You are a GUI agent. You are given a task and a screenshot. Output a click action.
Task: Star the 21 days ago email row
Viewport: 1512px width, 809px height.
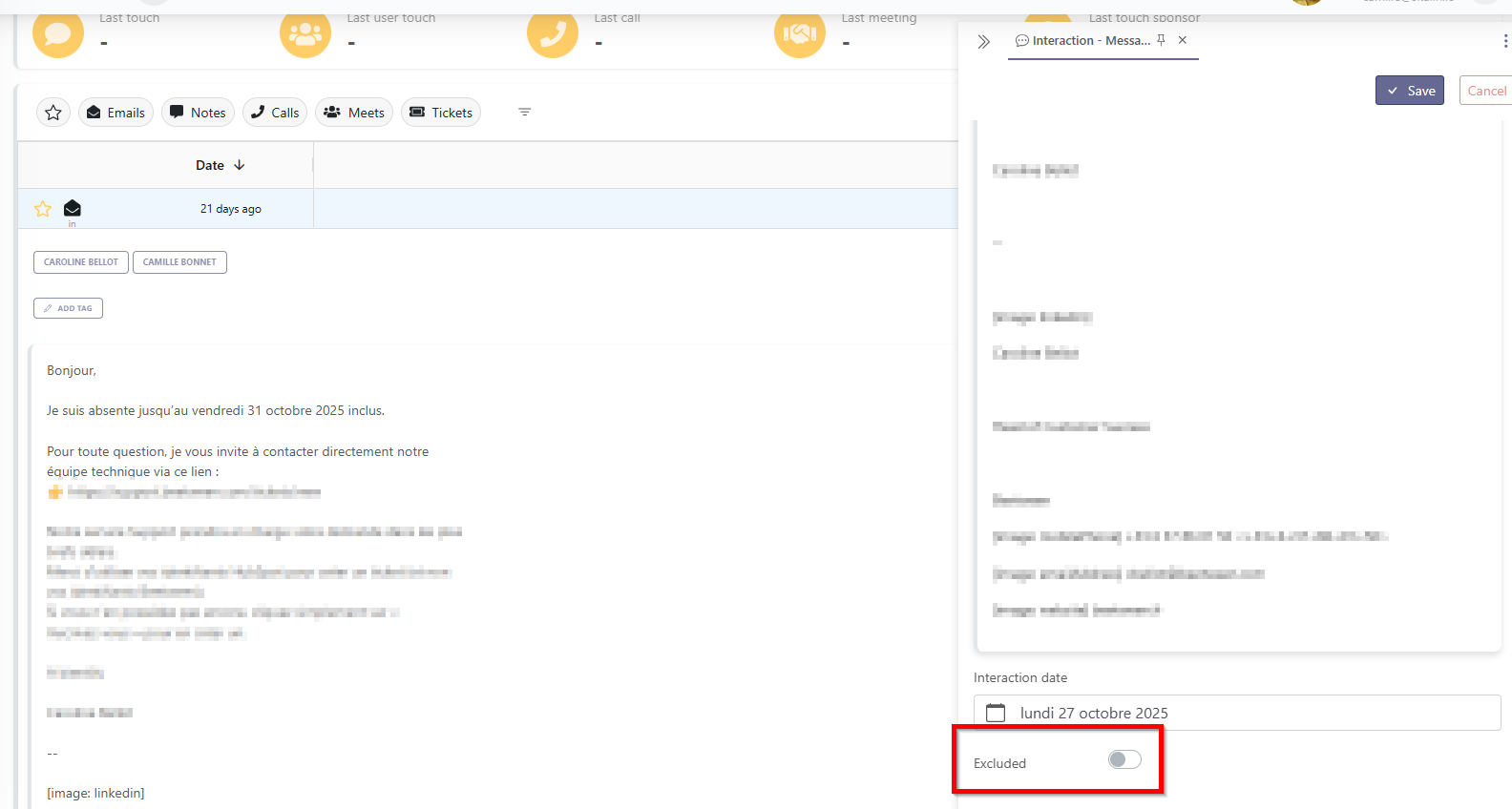click(43, 209)
